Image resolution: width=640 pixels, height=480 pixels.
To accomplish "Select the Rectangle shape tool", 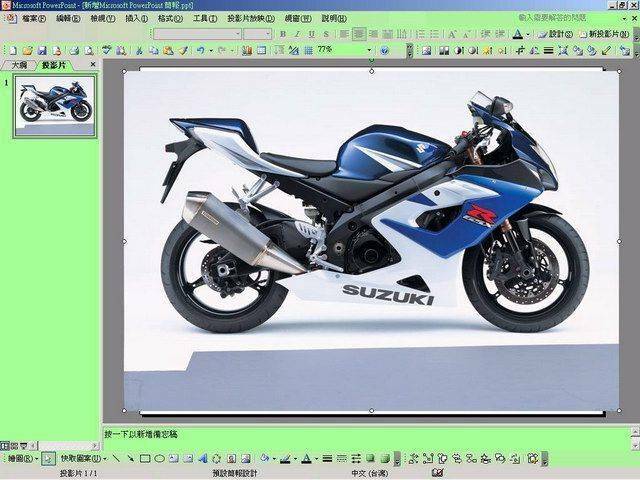I will coord(145,459).
